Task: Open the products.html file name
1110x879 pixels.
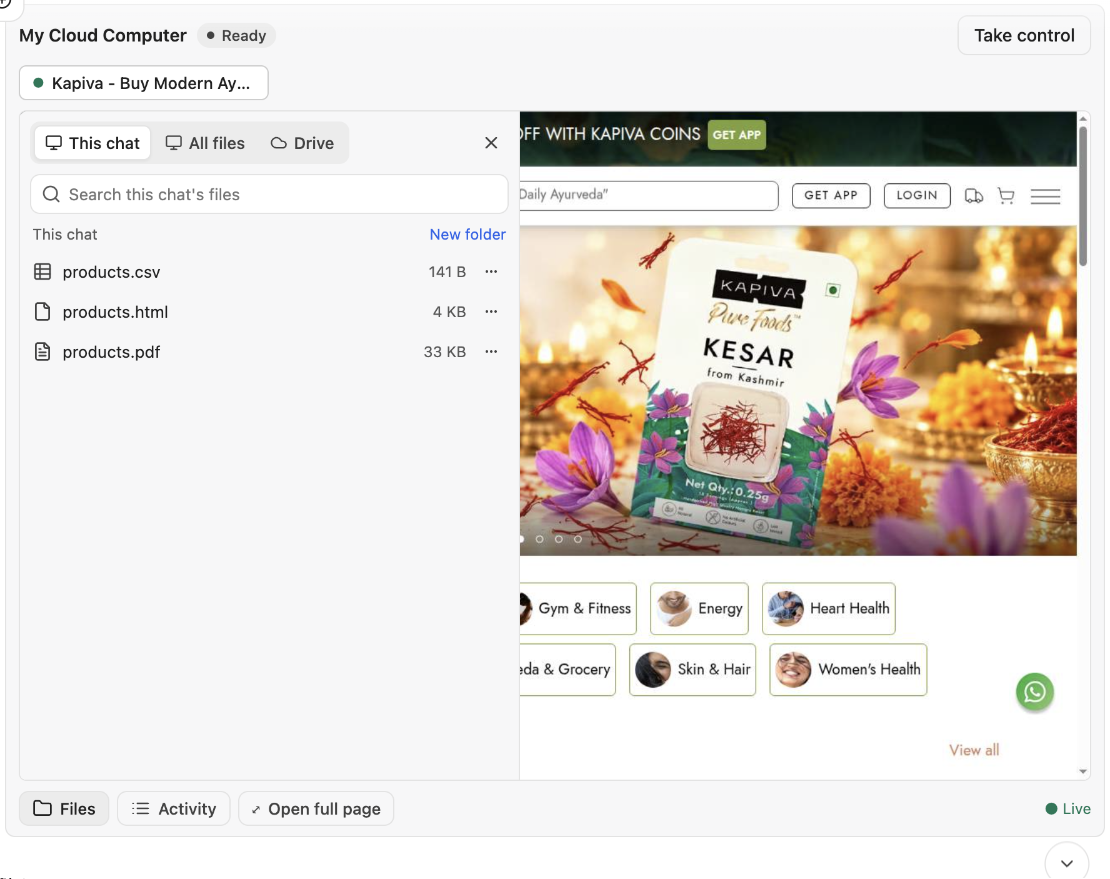Action: point(115,312)
